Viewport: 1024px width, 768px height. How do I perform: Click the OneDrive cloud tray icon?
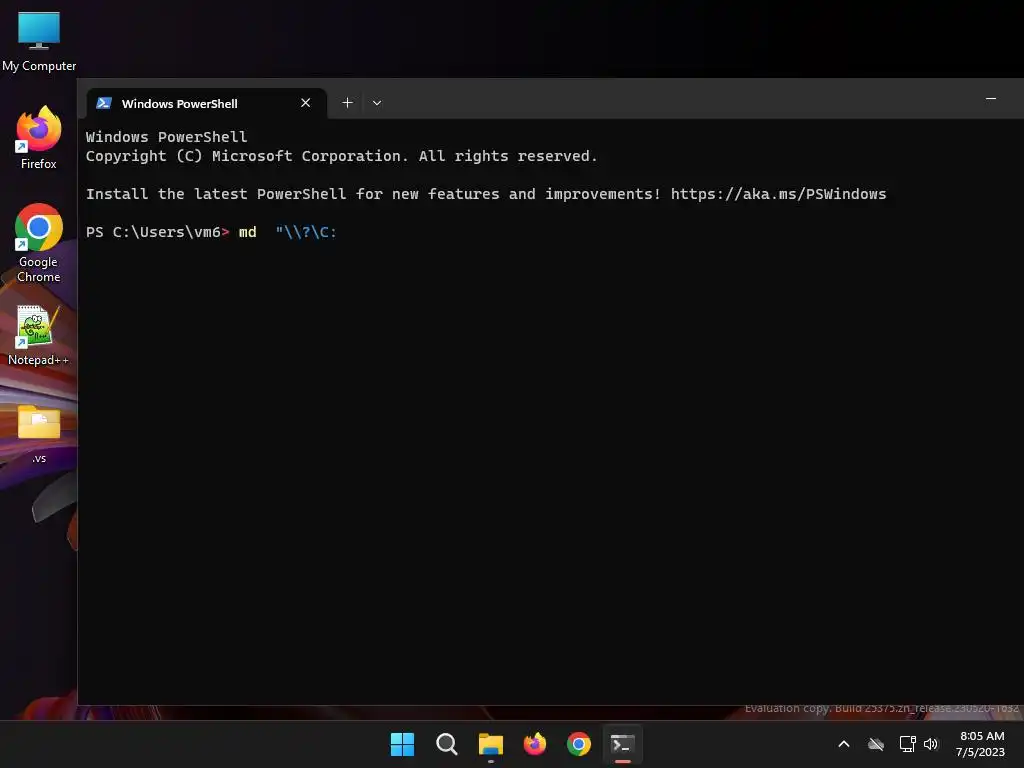tap(876, 744)
